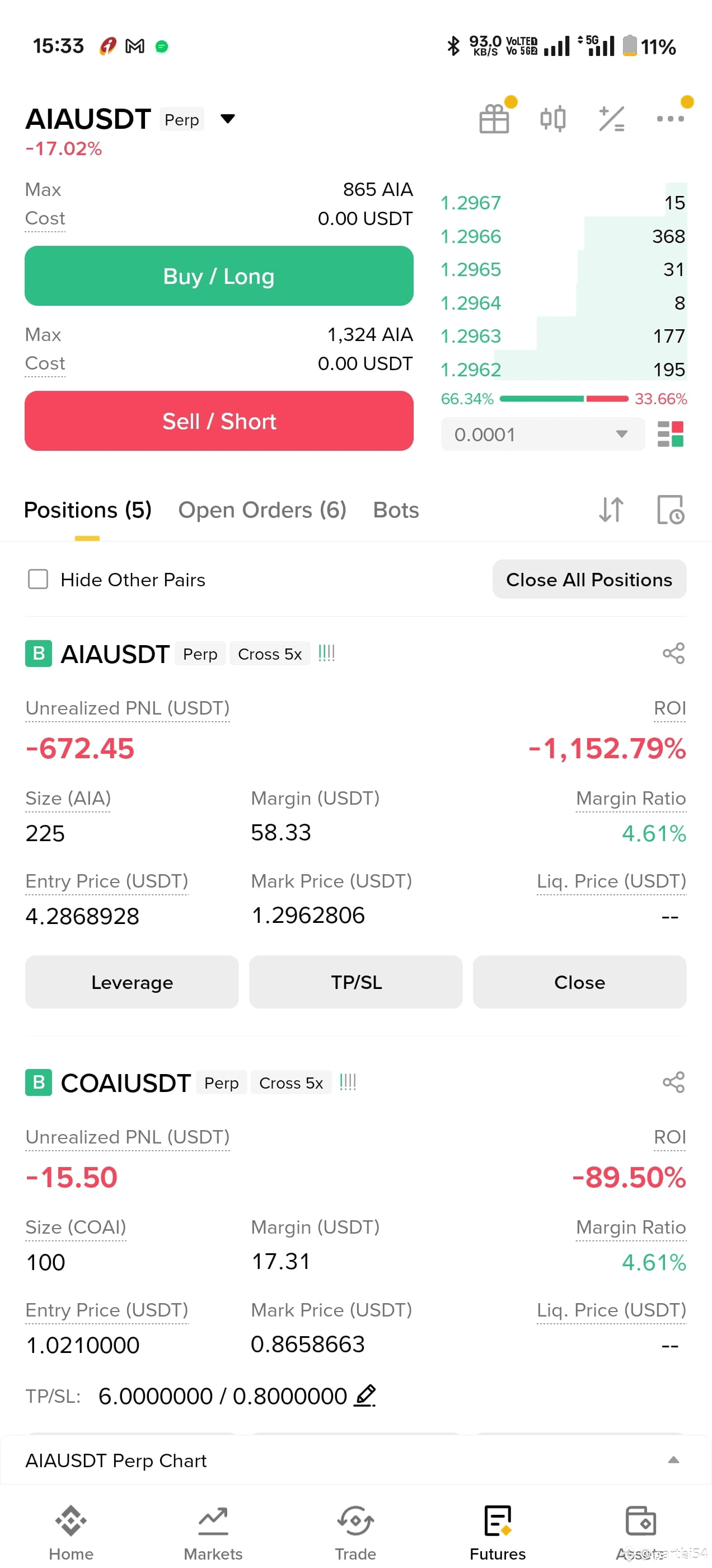The image size is (712, 1568).
Task: Tap the order book layout icon
Action: (x=671, y=434)
